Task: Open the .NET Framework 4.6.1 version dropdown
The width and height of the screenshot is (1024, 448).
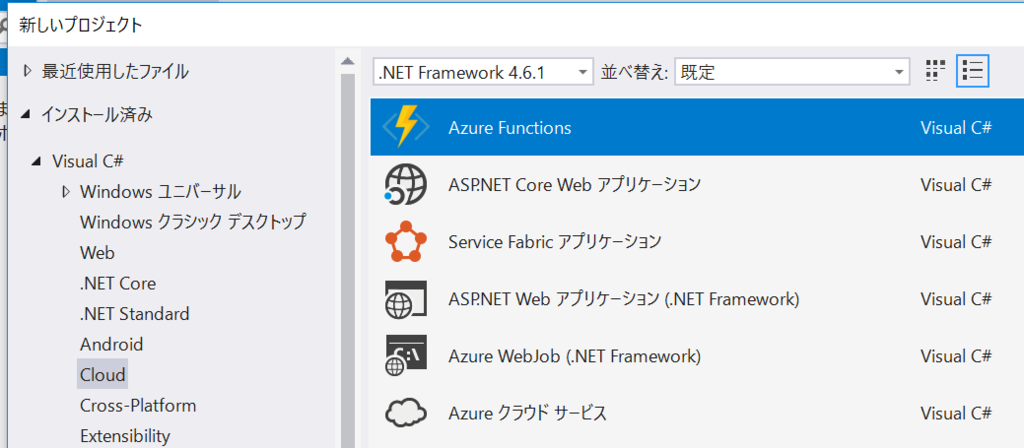Action: tap(483, 72)
